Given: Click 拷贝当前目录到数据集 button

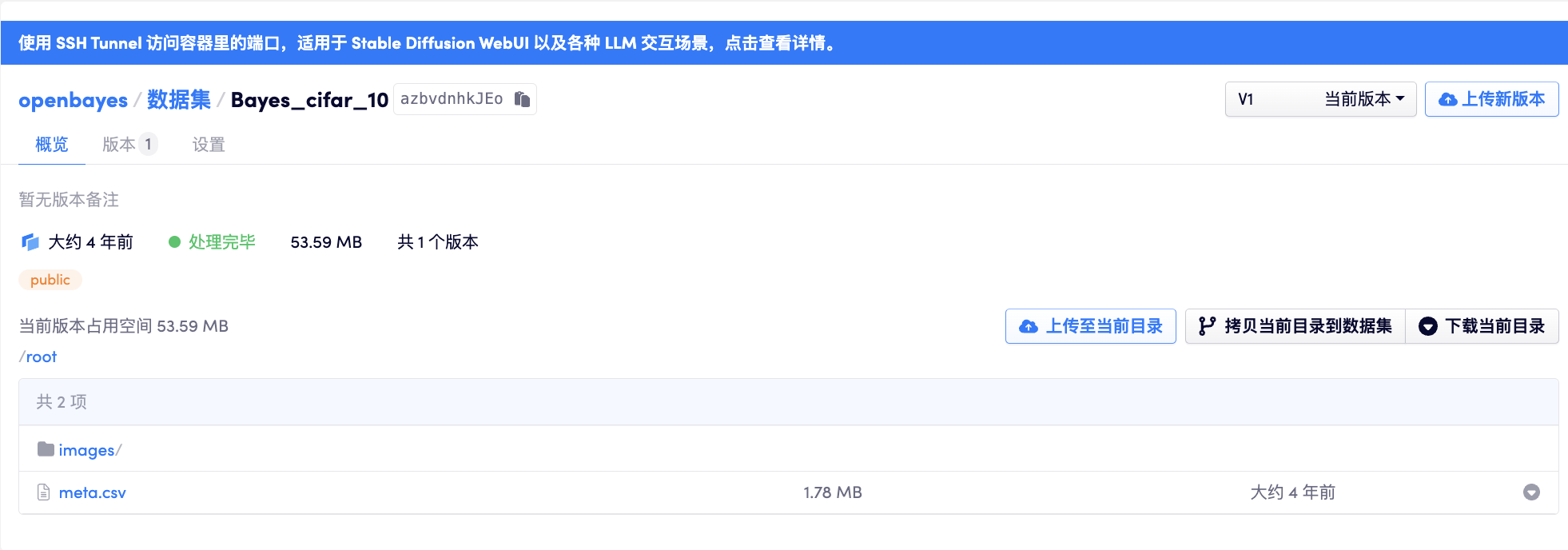Looking at the screenshot, I should pyautogui.click(x=1295, y=326).
